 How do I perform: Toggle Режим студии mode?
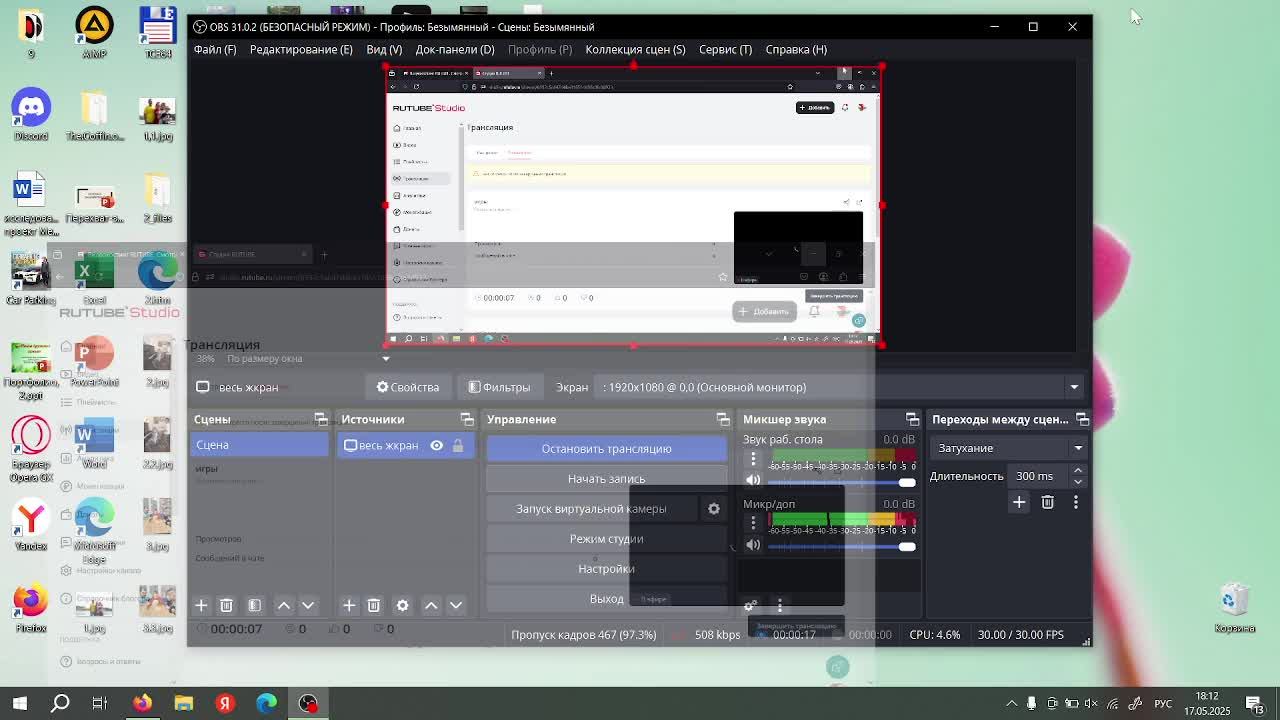[606, 539]
